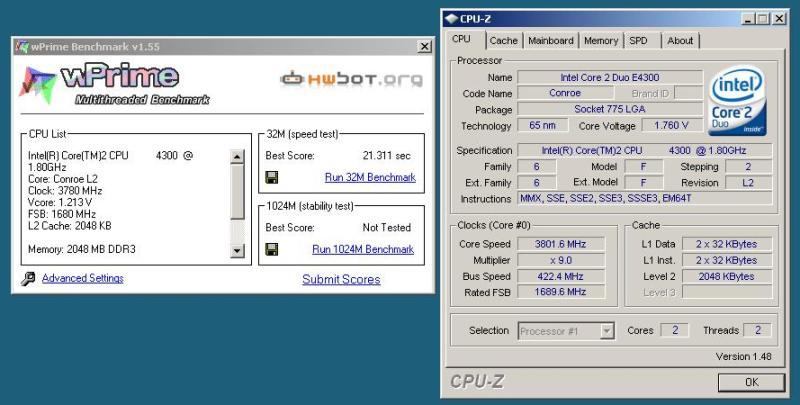Screen dimensions: 800x405
Task: Open the Advanced Settings link
Action: 83,279
